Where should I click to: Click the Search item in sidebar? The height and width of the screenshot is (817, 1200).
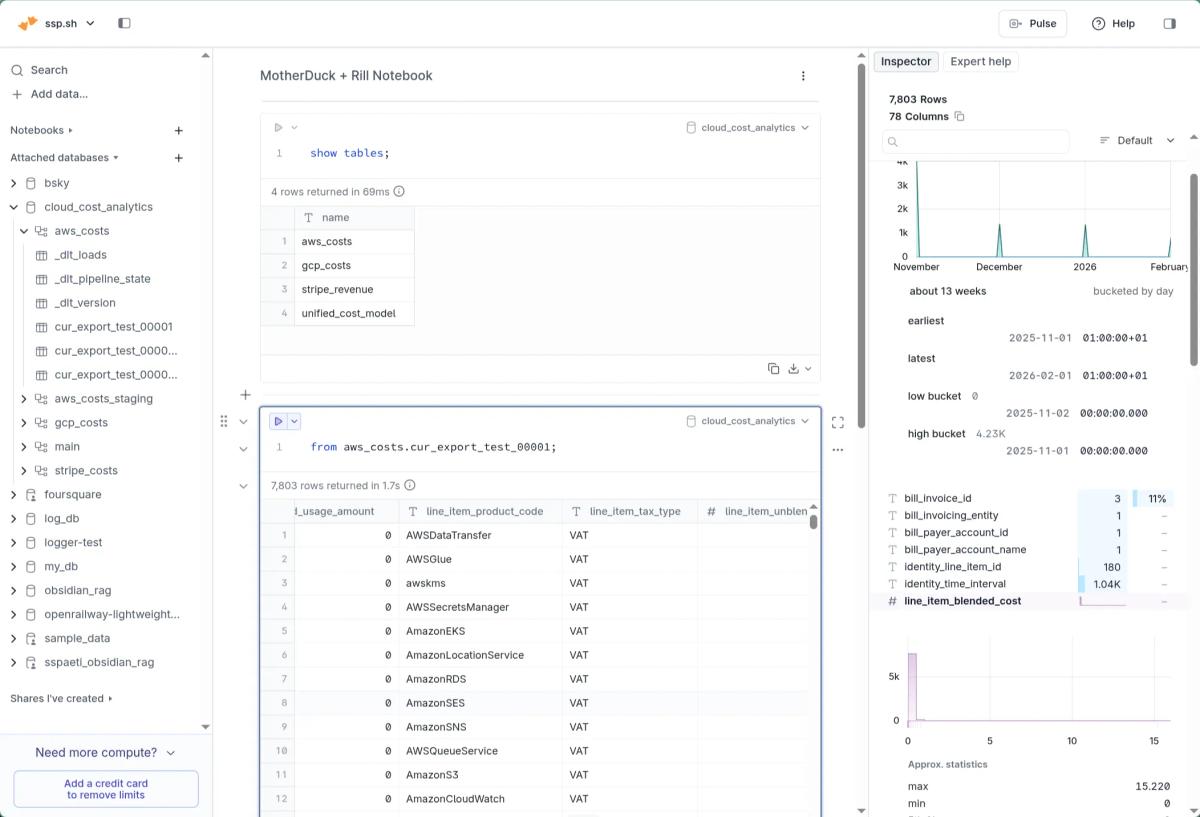(40, 70)
